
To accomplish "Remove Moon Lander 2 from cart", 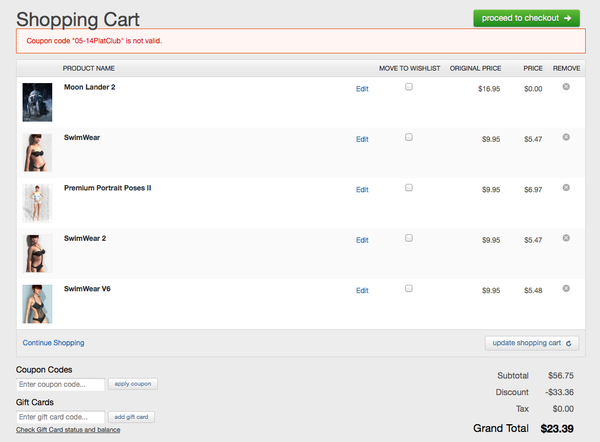I will click(566, 87).
